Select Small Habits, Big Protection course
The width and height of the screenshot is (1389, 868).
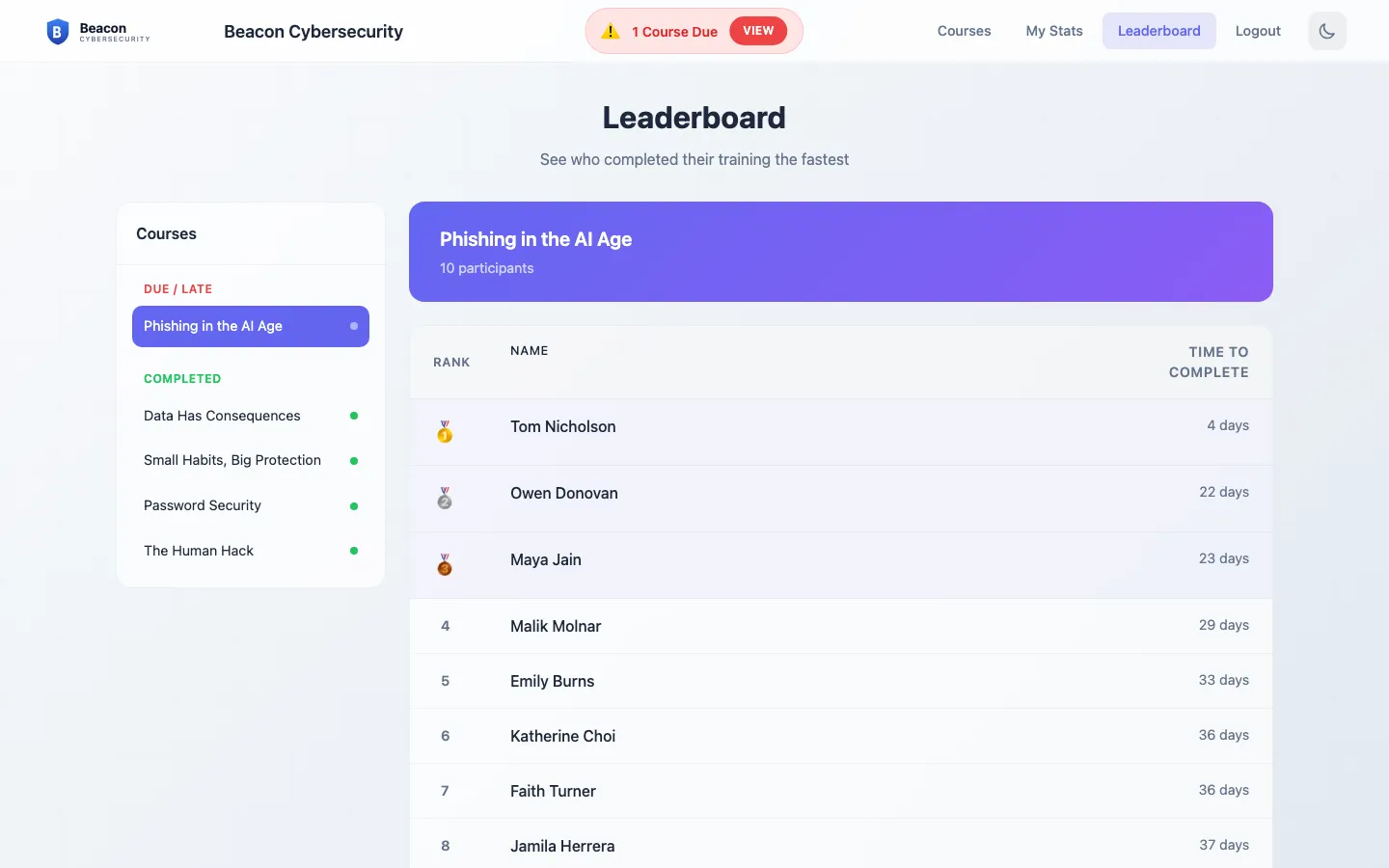coord(251,460)
